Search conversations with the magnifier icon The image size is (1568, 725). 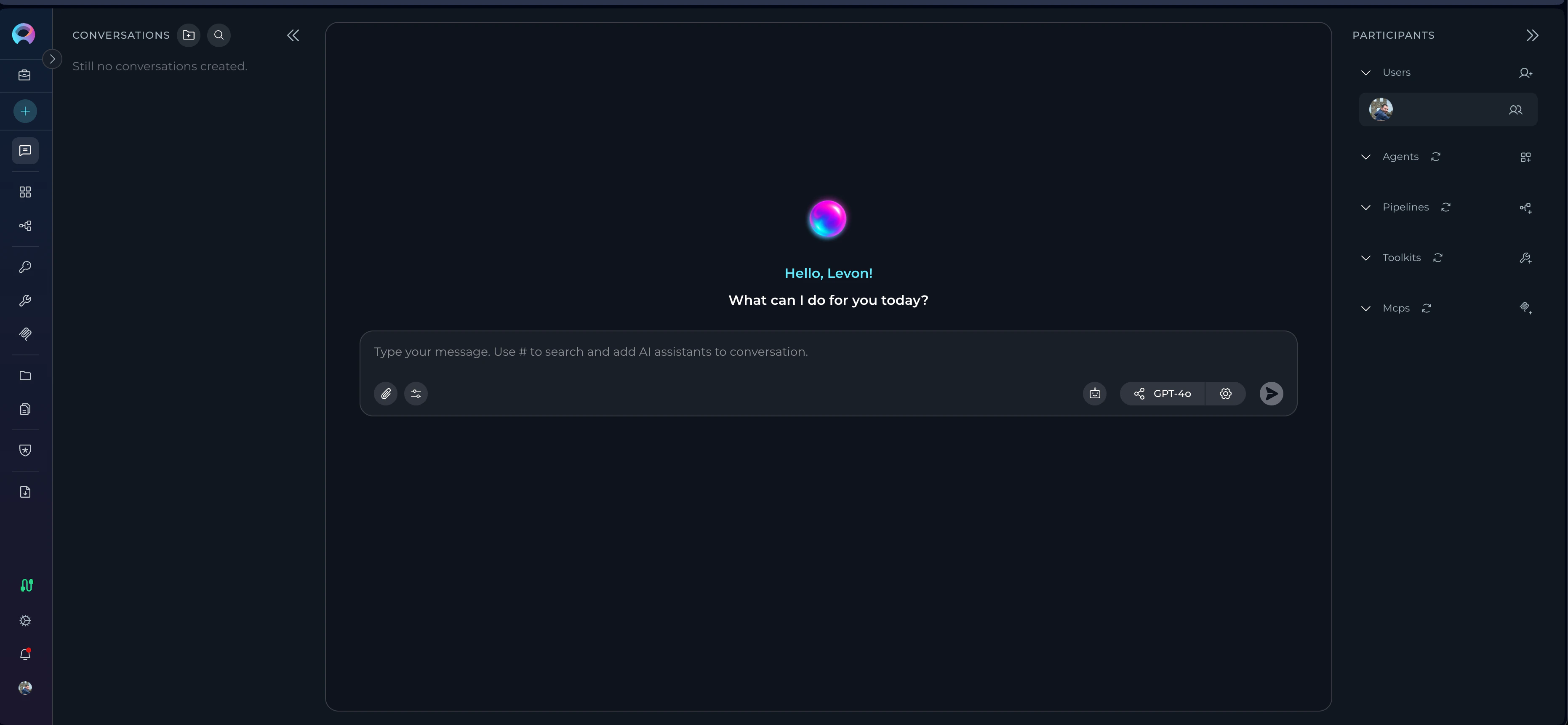click(x=219, y=35)
